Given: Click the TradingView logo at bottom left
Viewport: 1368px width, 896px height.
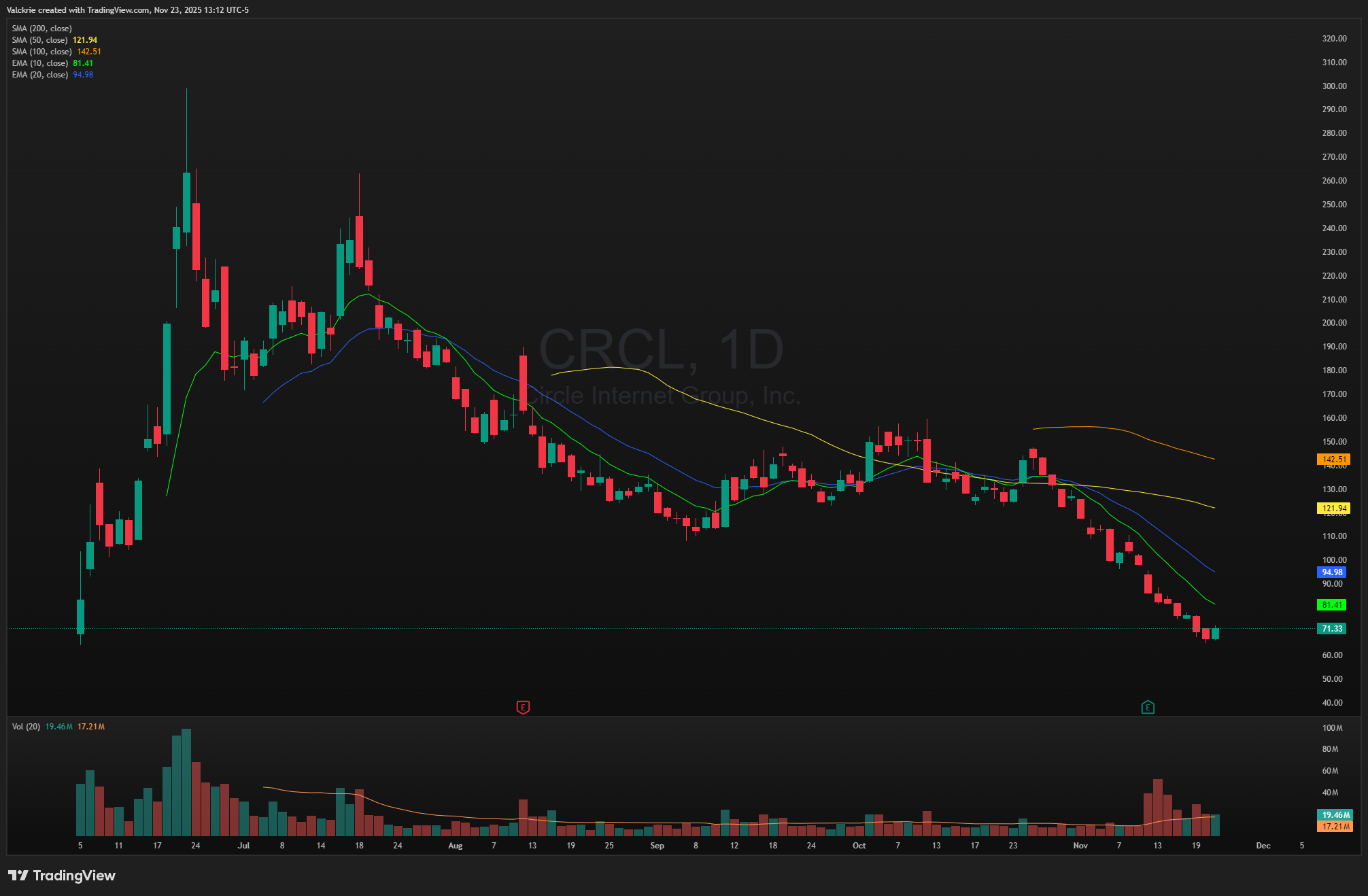Looking at the screenshot, I should [62, 876].
